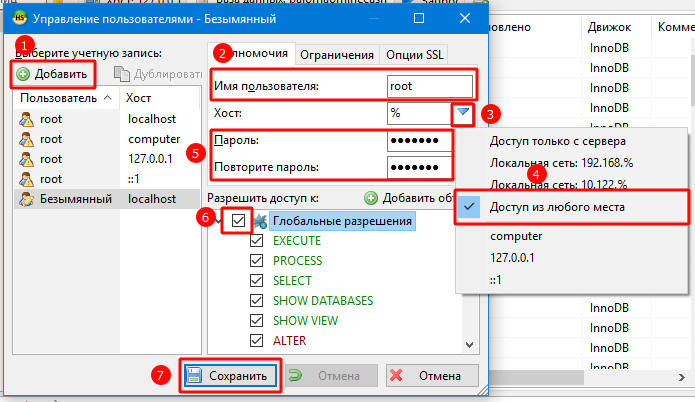Sort user list by Пользователь column

(66, 98)
